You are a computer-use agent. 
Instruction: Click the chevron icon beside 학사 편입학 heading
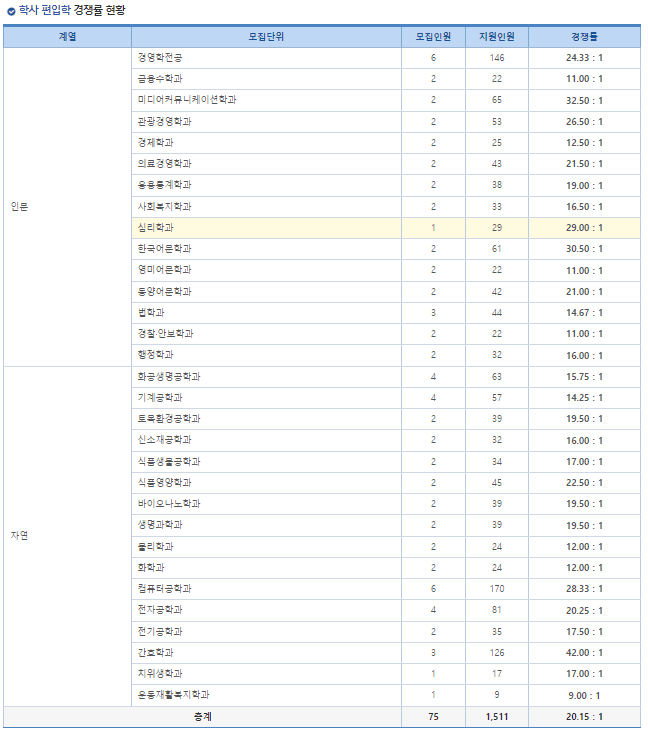[x=11, y=11]
